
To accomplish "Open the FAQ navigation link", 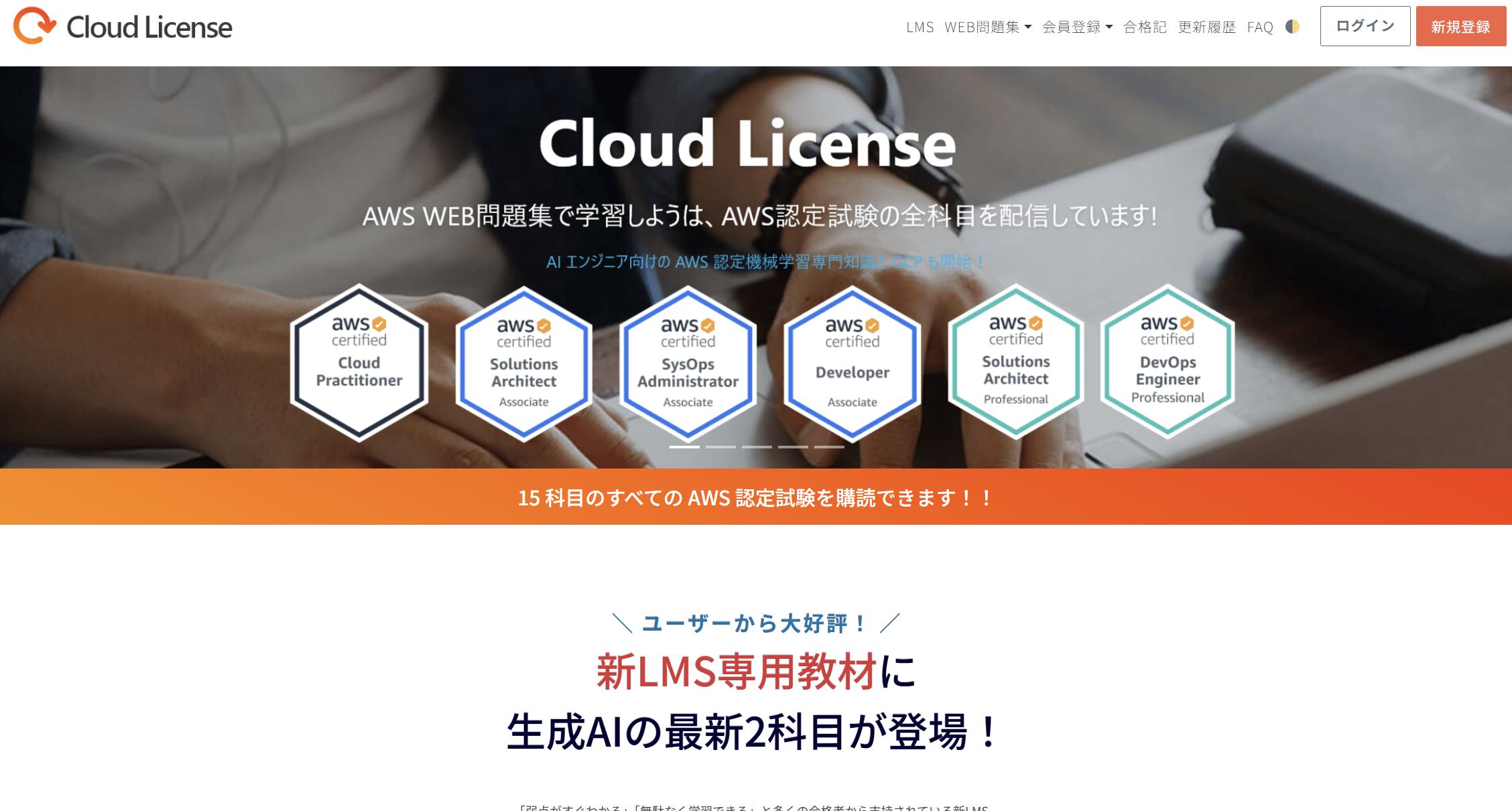I will coord(1259,27).
